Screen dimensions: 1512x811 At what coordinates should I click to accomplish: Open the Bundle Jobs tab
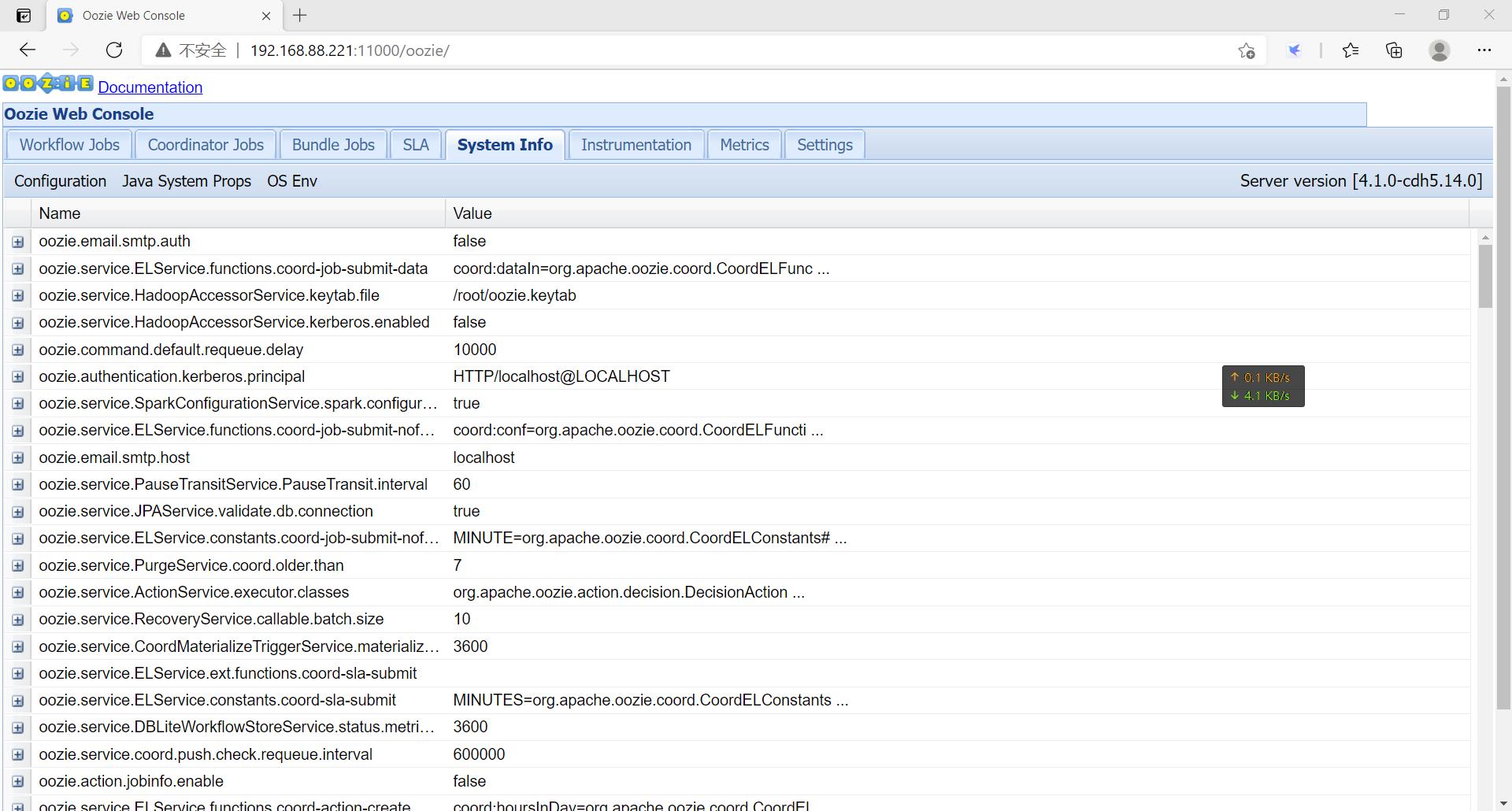333,145
